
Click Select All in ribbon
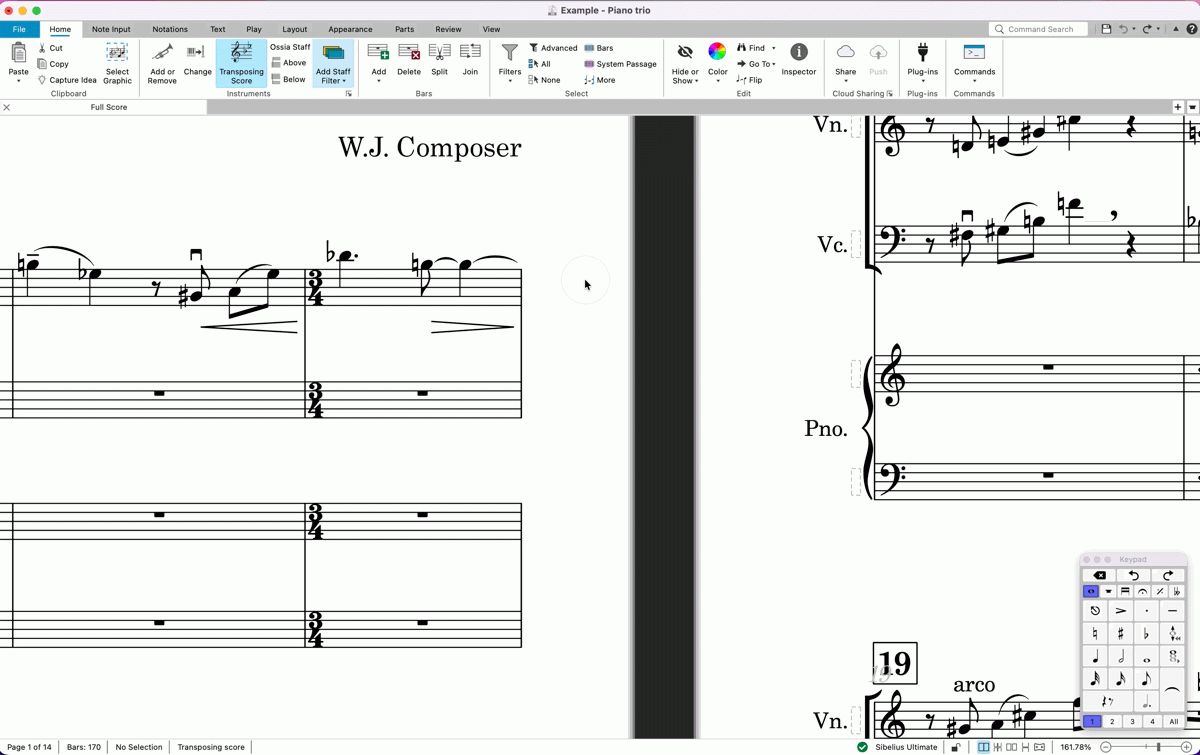(x=540, y=64)
